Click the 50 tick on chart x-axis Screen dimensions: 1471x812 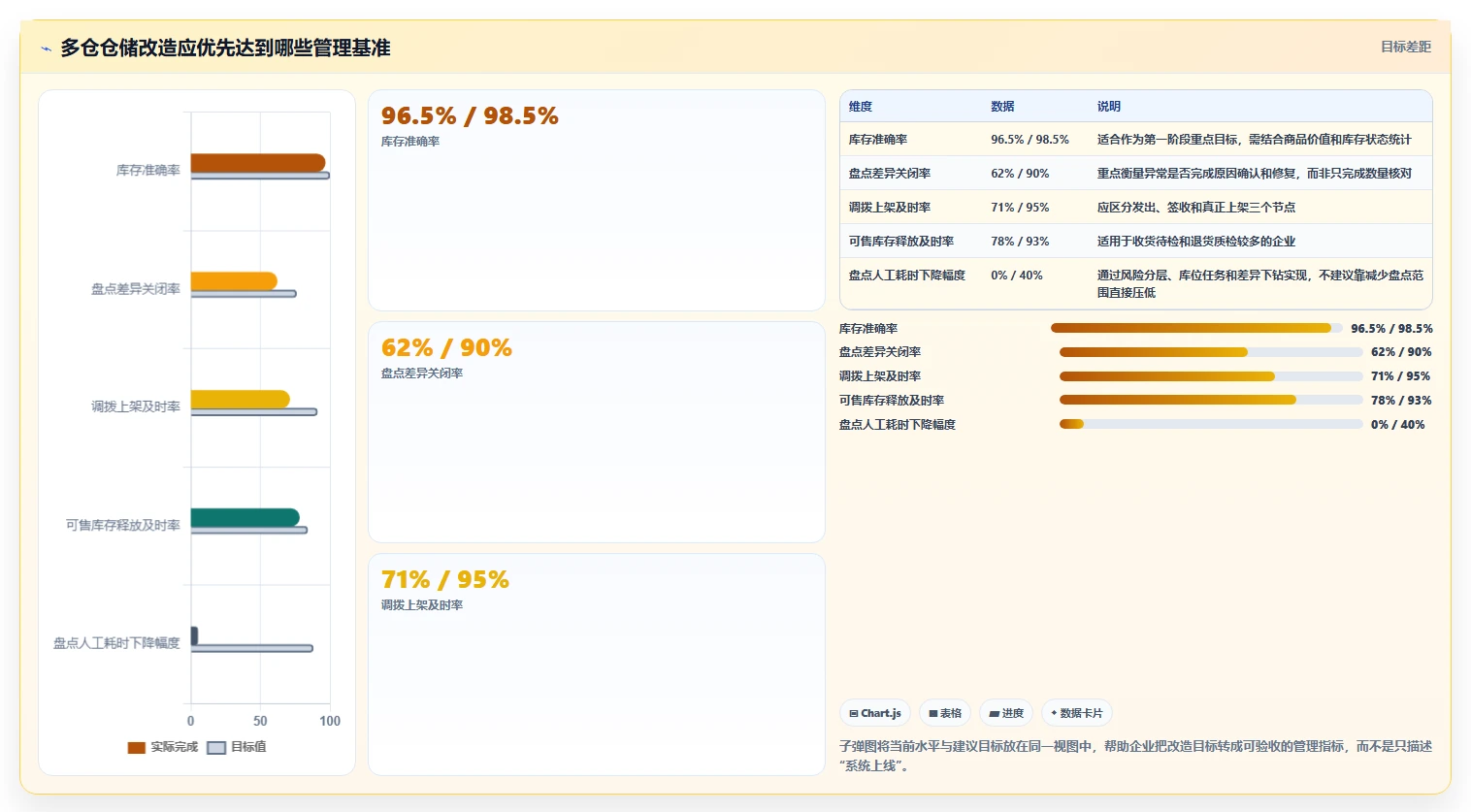pyautogui.click(x=260, y=721)
